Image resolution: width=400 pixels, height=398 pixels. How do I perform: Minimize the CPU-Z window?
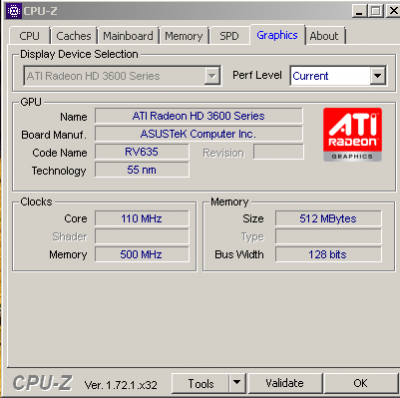tap(359, 11)
